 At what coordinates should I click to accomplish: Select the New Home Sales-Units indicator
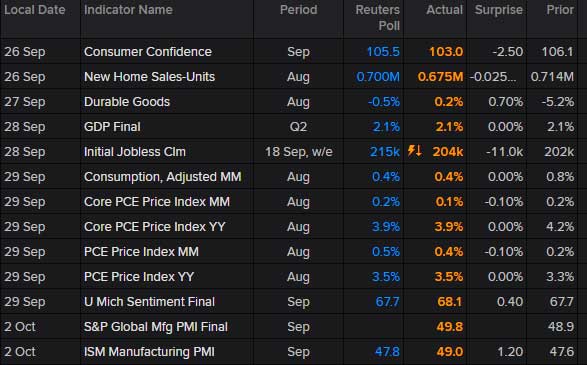(149, 77)
